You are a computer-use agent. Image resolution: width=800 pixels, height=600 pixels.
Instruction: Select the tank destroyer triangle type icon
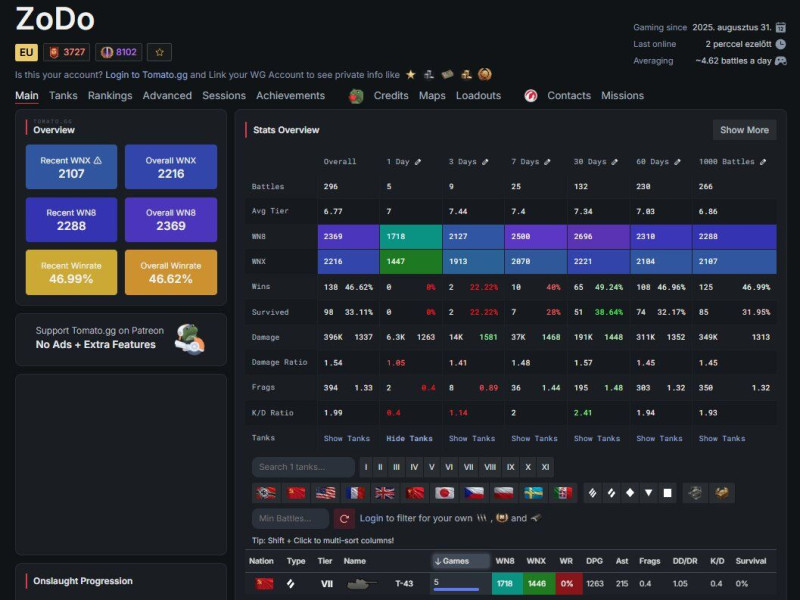point(648,493)
